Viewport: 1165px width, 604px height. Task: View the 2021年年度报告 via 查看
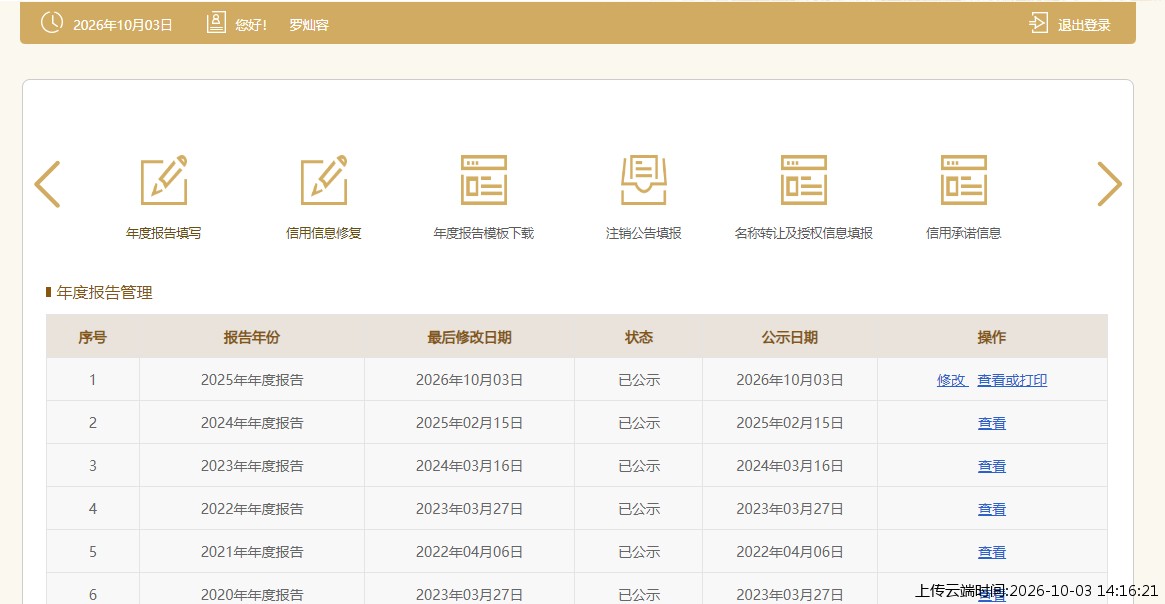992,553
